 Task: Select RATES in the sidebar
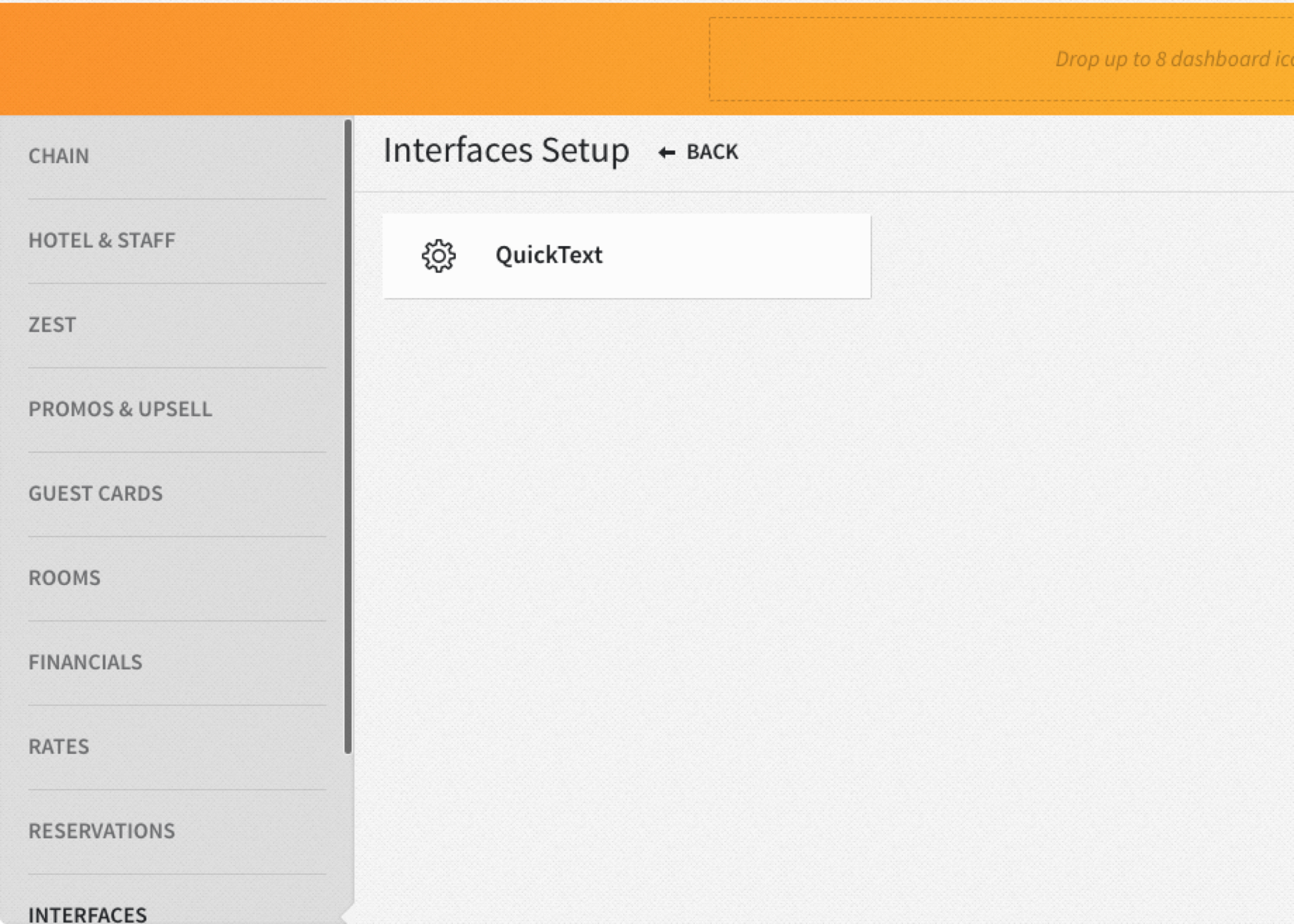(x=59, y=746)
